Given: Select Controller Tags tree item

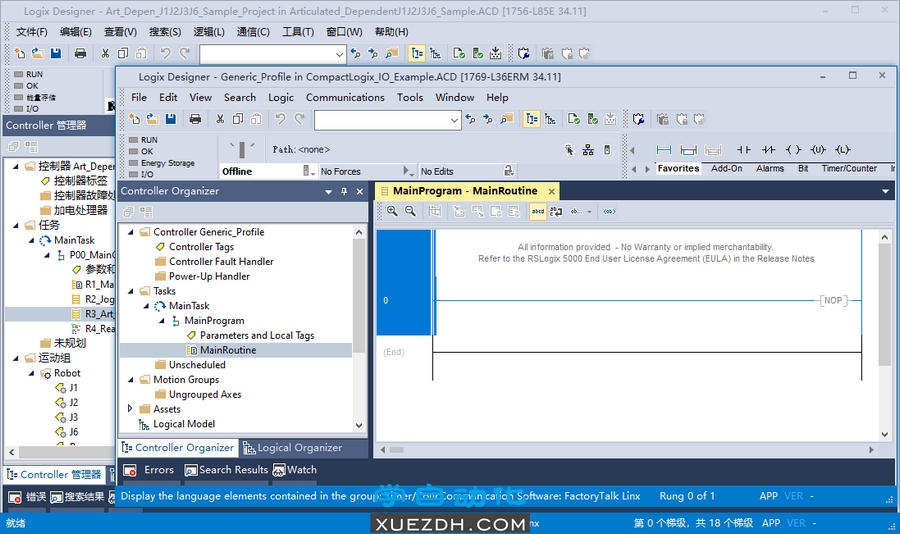Looking at the screenshot, I should (x=201, y=247).
